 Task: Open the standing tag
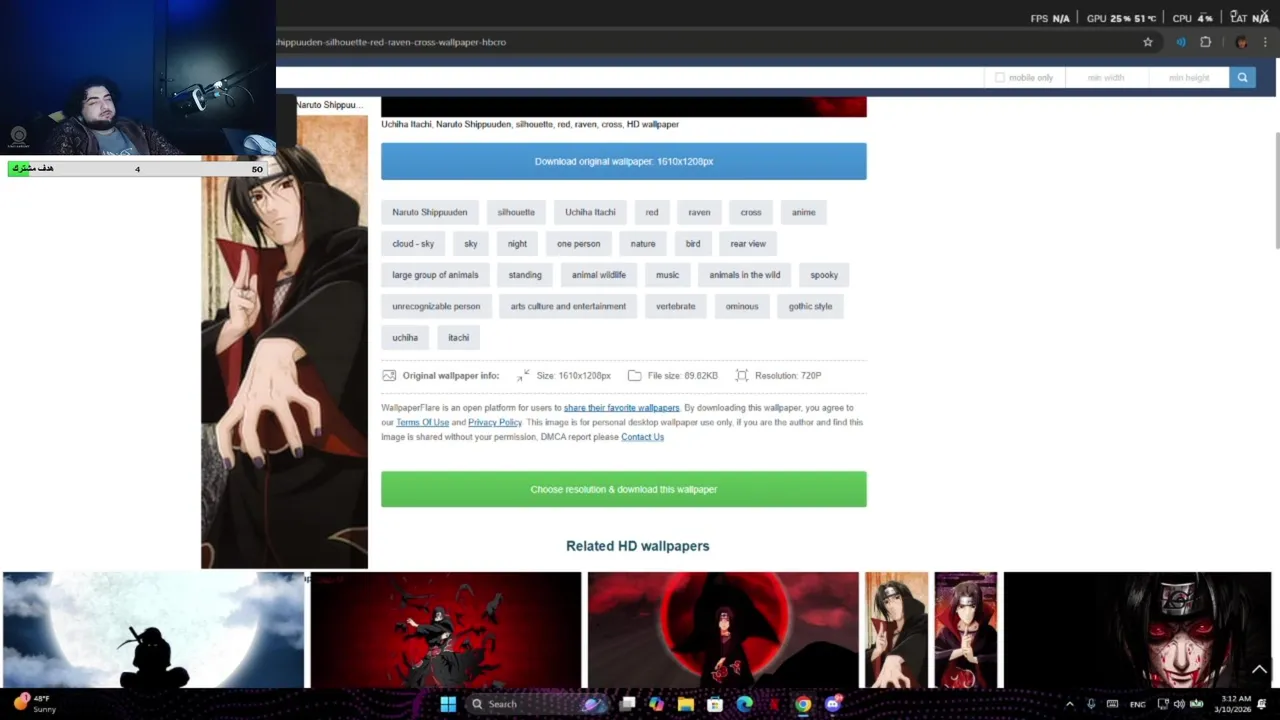click(525, 275)
